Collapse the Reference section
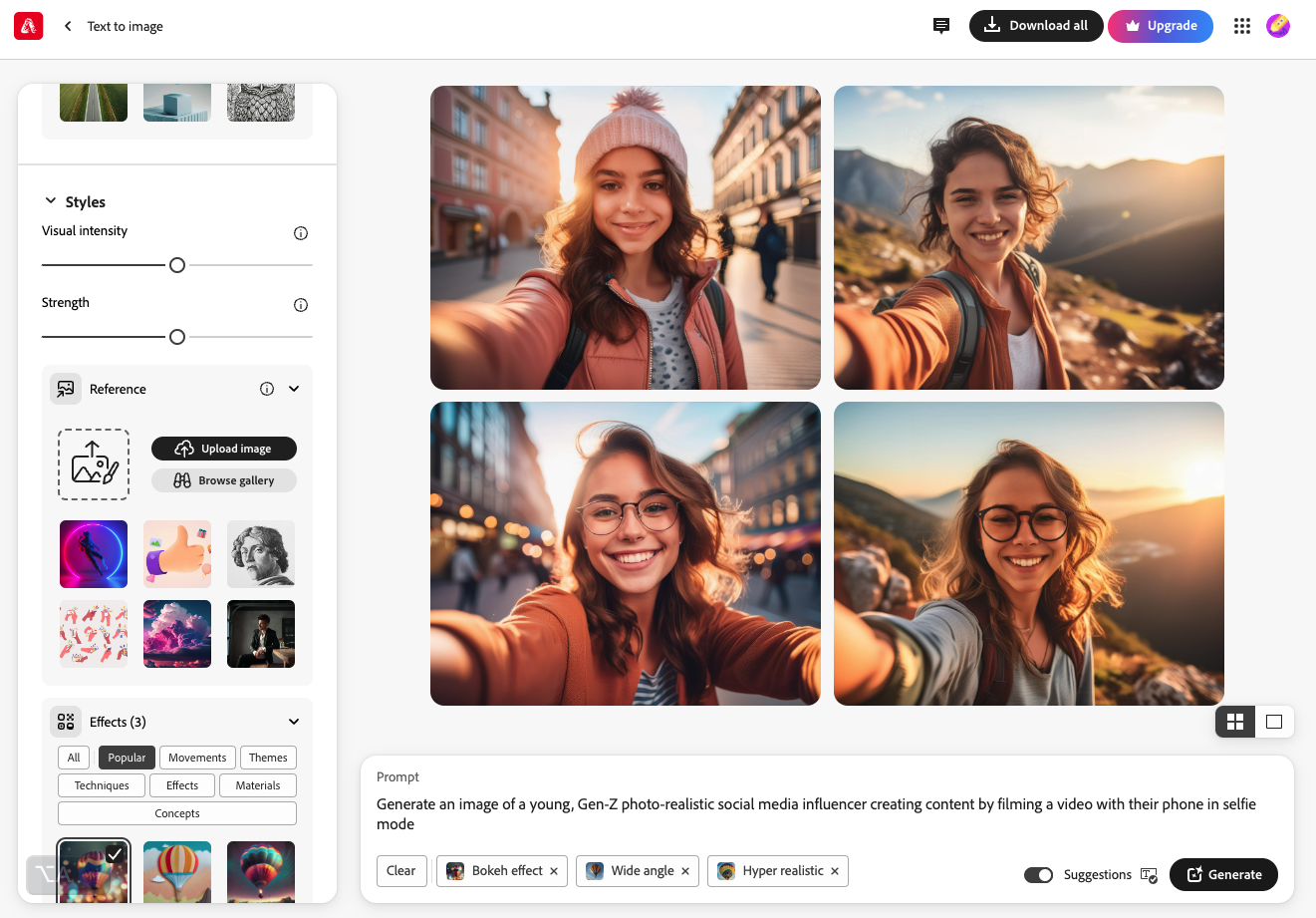Screen dimensions: 1316x918 click(x=293, y=389)
